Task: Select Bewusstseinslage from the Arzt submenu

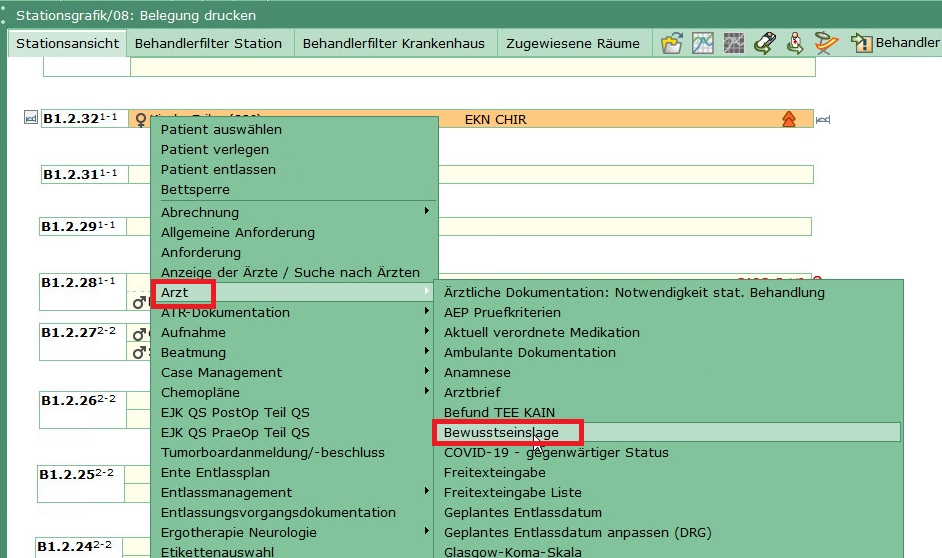Action: 501,432
